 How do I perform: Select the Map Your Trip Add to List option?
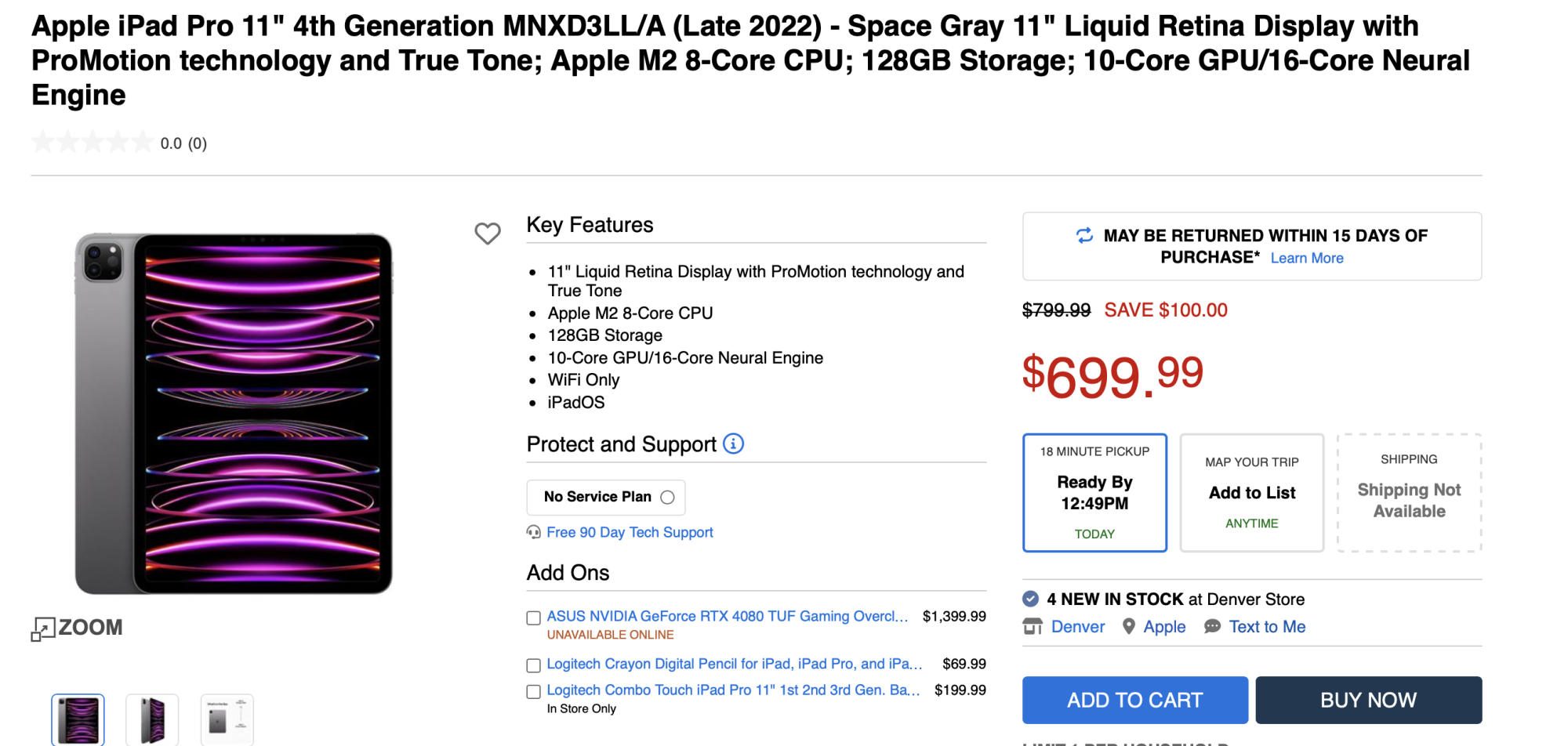[1251, 493]
